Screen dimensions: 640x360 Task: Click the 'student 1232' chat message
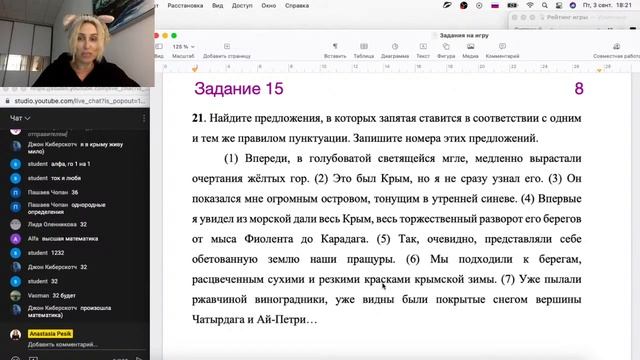[x=46, y=253]
